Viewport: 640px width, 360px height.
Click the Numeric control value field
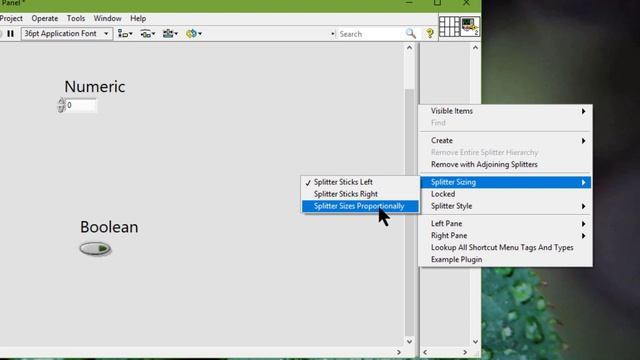pyautogui.click(x=81, y=105)
